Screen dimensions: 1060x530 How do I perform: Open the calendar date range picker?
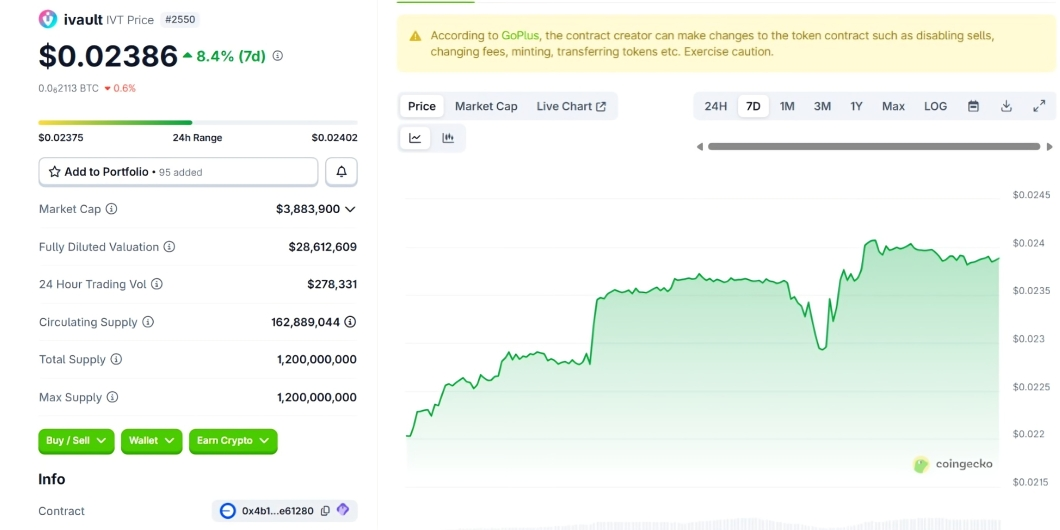point(973,106)
